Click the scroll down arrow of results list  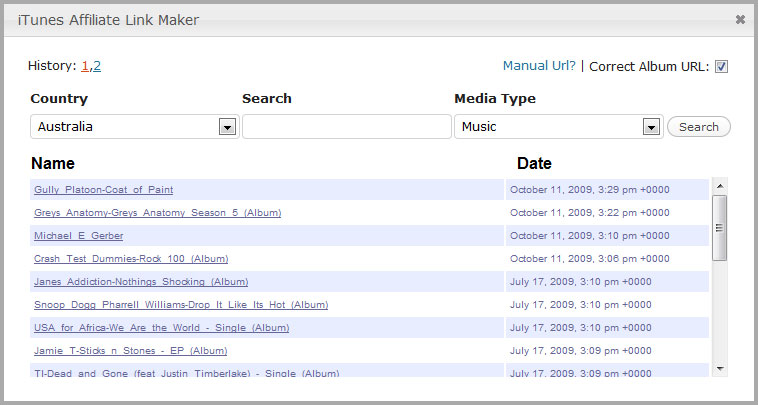720,369
